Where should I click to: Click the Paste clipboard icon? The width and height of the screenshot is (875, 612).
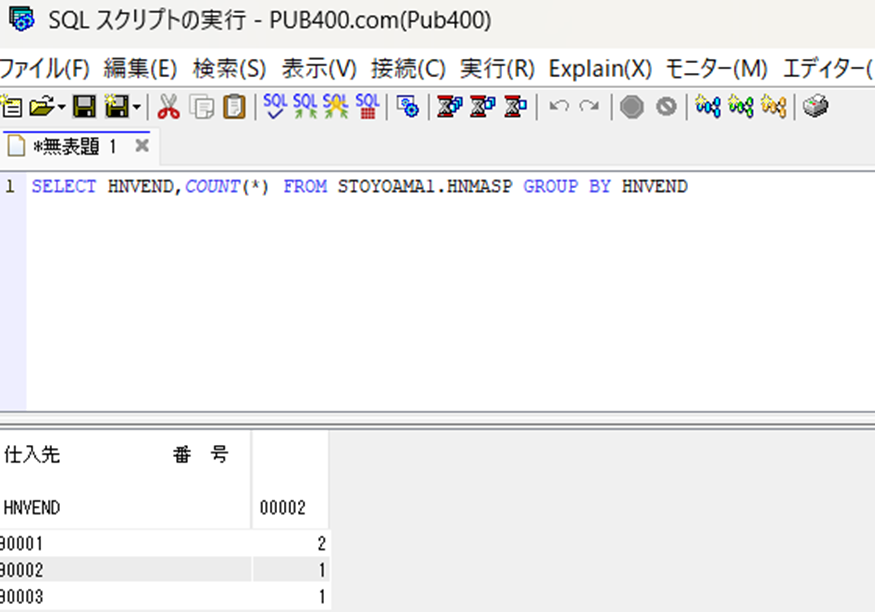234,107
